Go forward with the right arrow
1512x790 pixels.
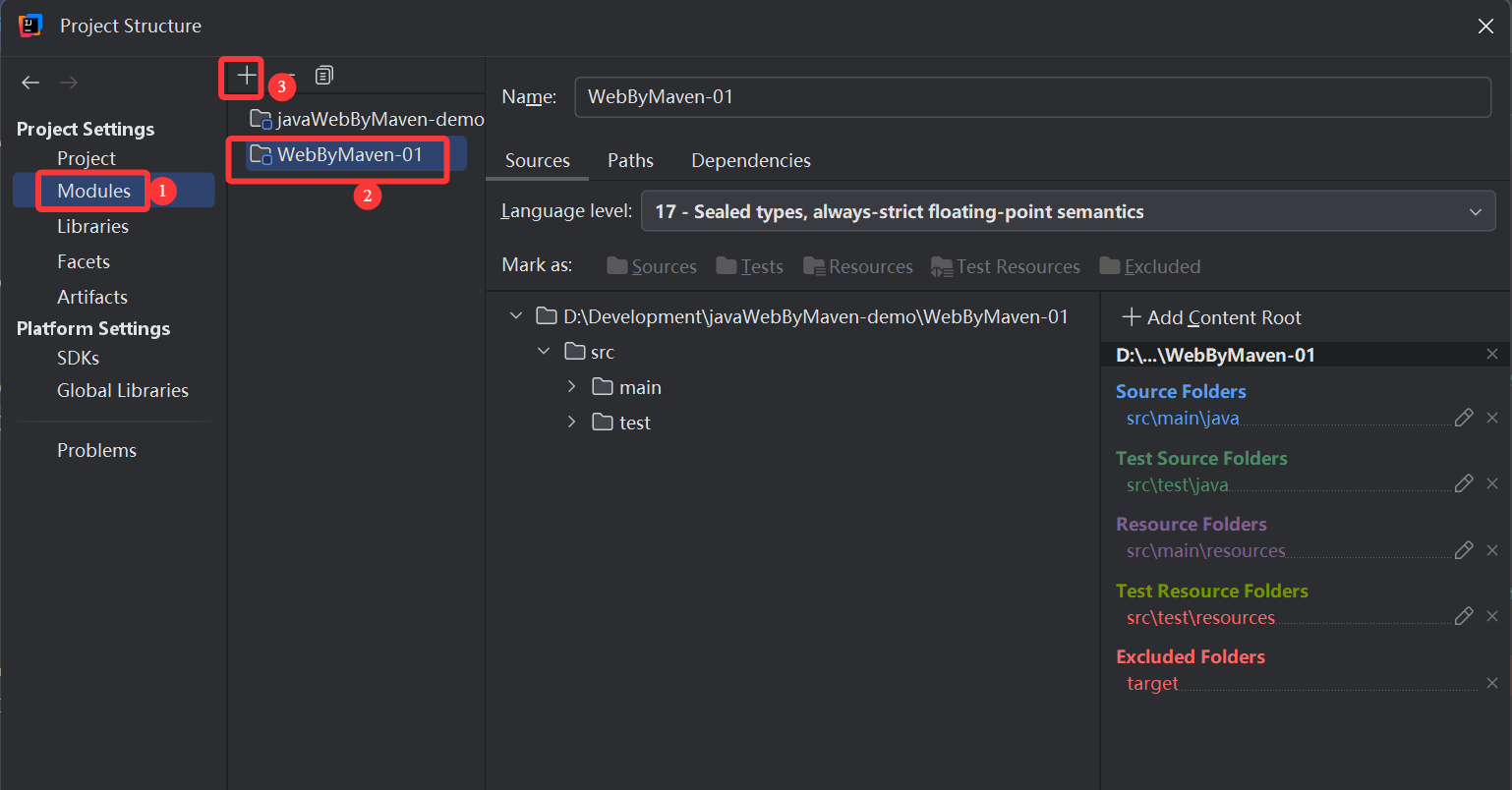click(x=69, y=83)
